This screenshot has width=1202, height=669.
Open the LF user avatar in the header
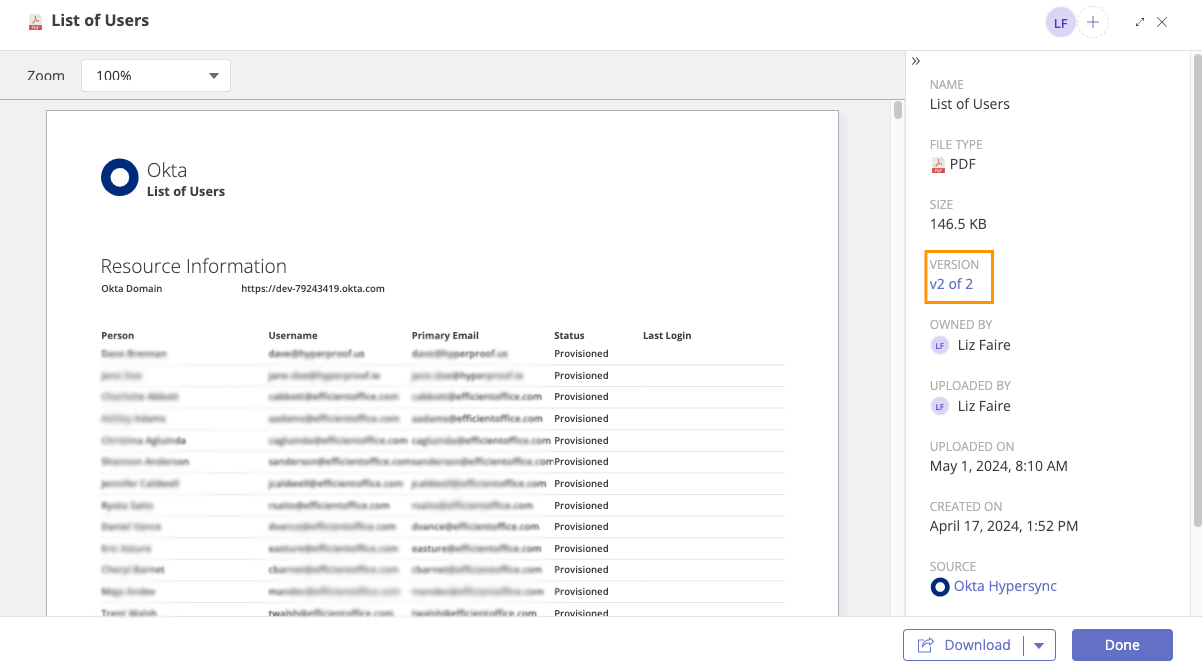coord(1061,22)
